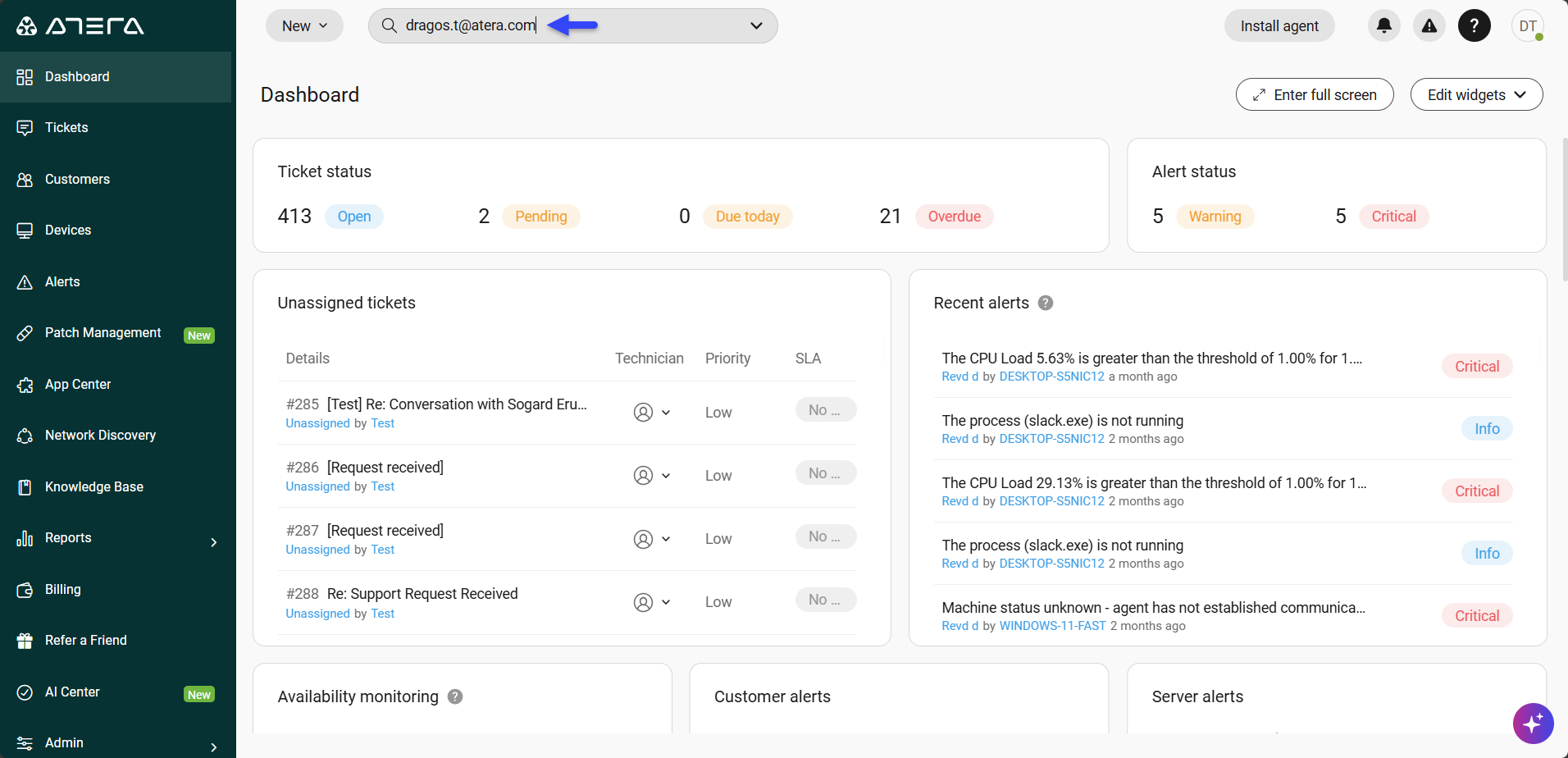
Task: Open the Knowledge Base
Action: pyautogui.click(x=93, y=486)
